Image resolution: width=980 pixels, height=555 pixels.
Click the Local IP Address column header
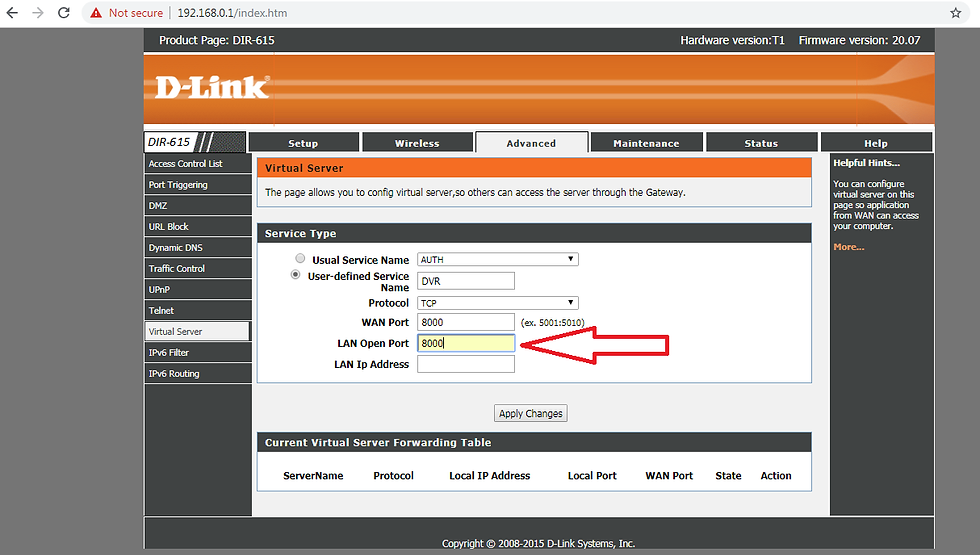click(489, 476)
